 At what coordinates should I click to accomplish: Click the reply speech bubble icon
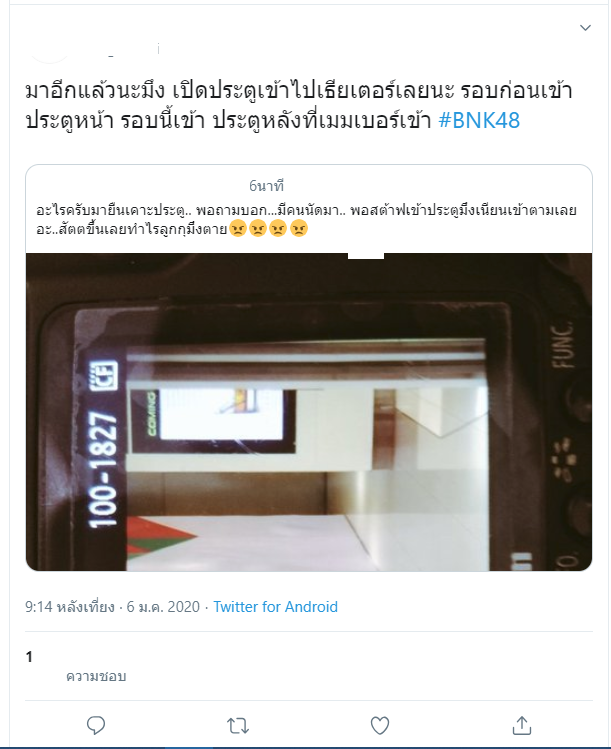tap(96, 725)
